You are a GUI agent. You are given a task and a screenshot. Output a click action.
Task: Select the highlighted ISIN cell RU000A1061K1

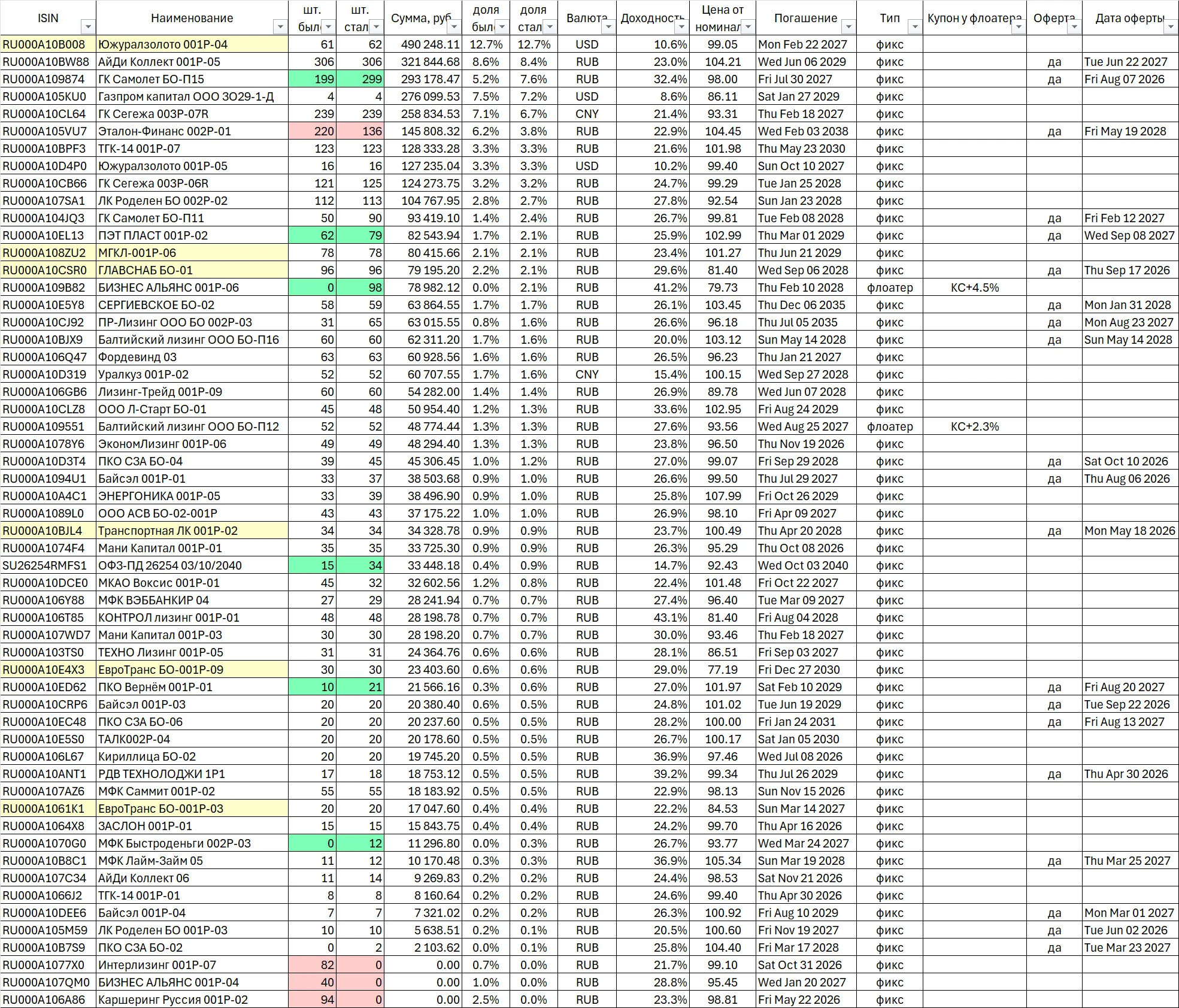click(x=48, y=809)
